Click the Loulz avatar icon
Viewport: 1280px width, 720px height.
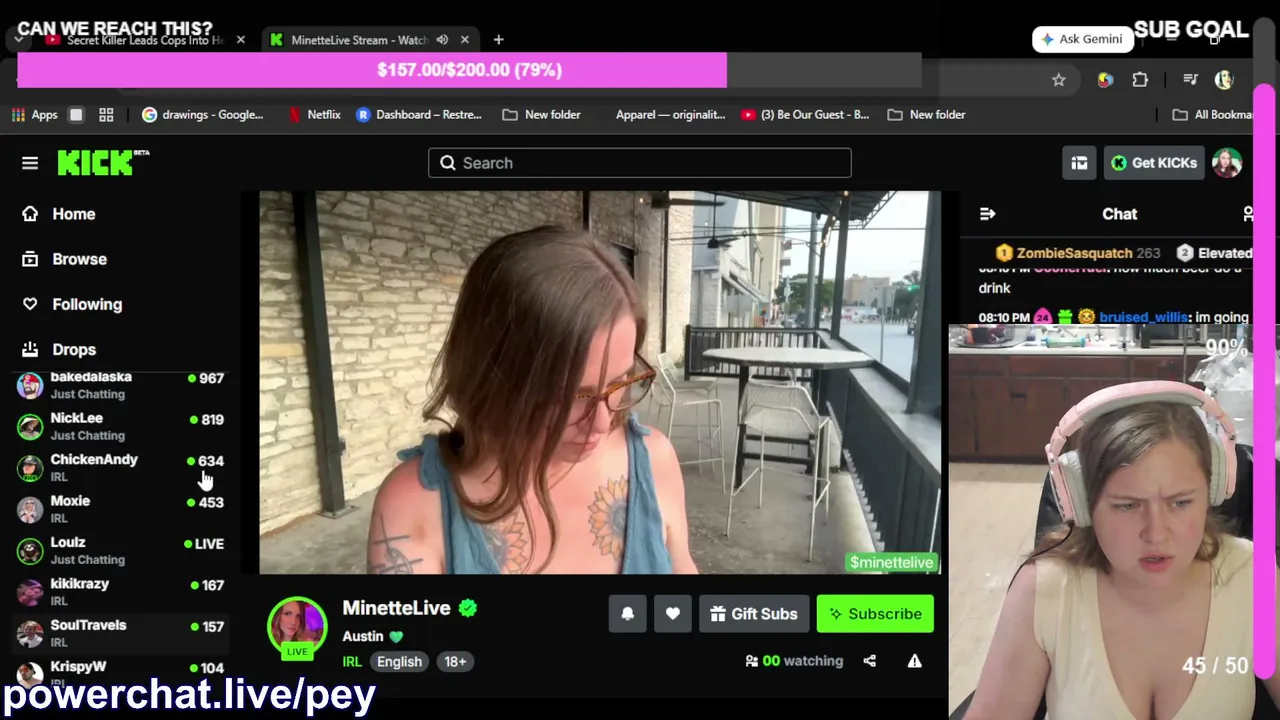(x=30, y=551)
